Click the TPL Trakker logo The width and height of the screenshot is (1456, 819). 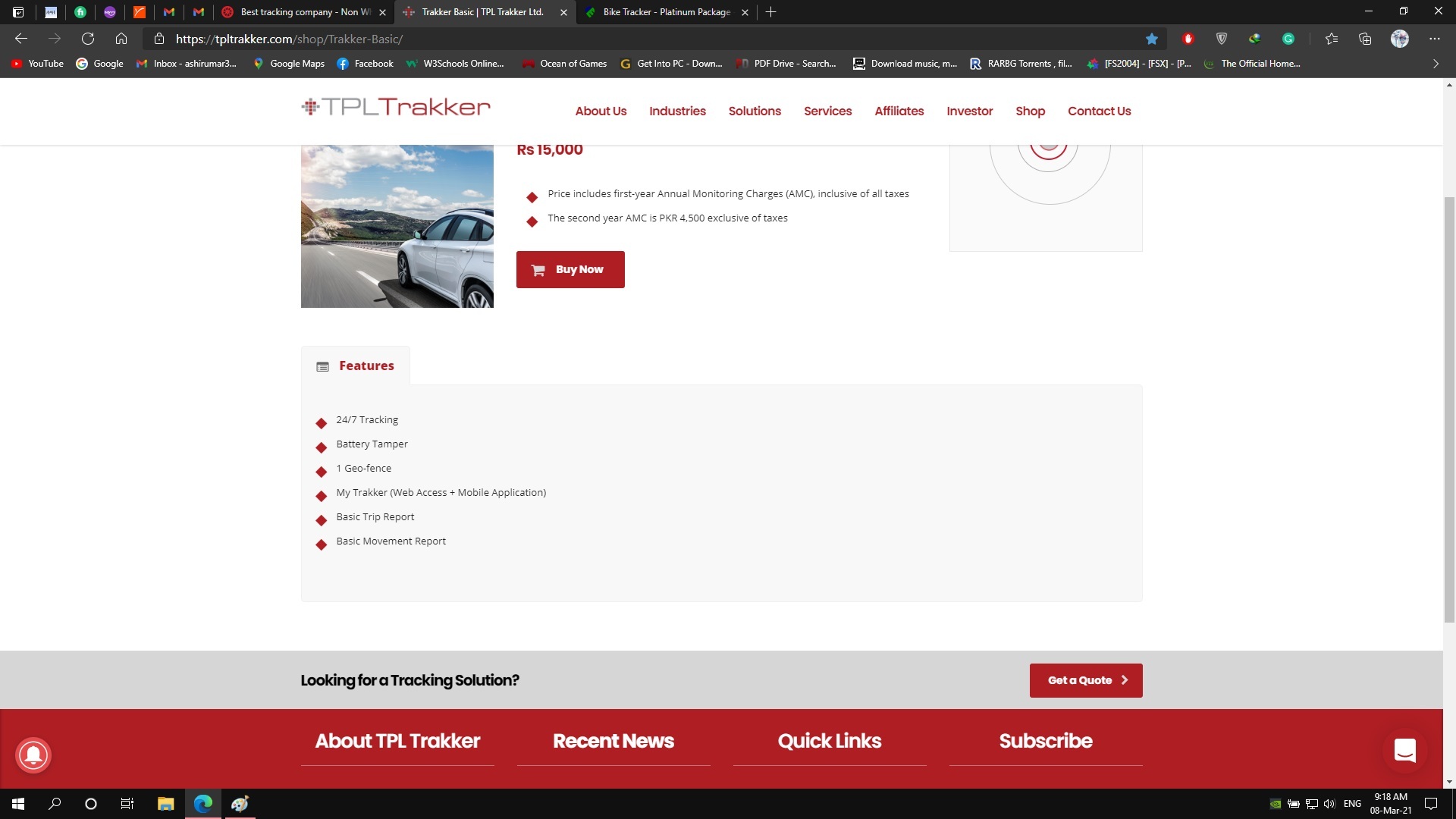[396, 107]
